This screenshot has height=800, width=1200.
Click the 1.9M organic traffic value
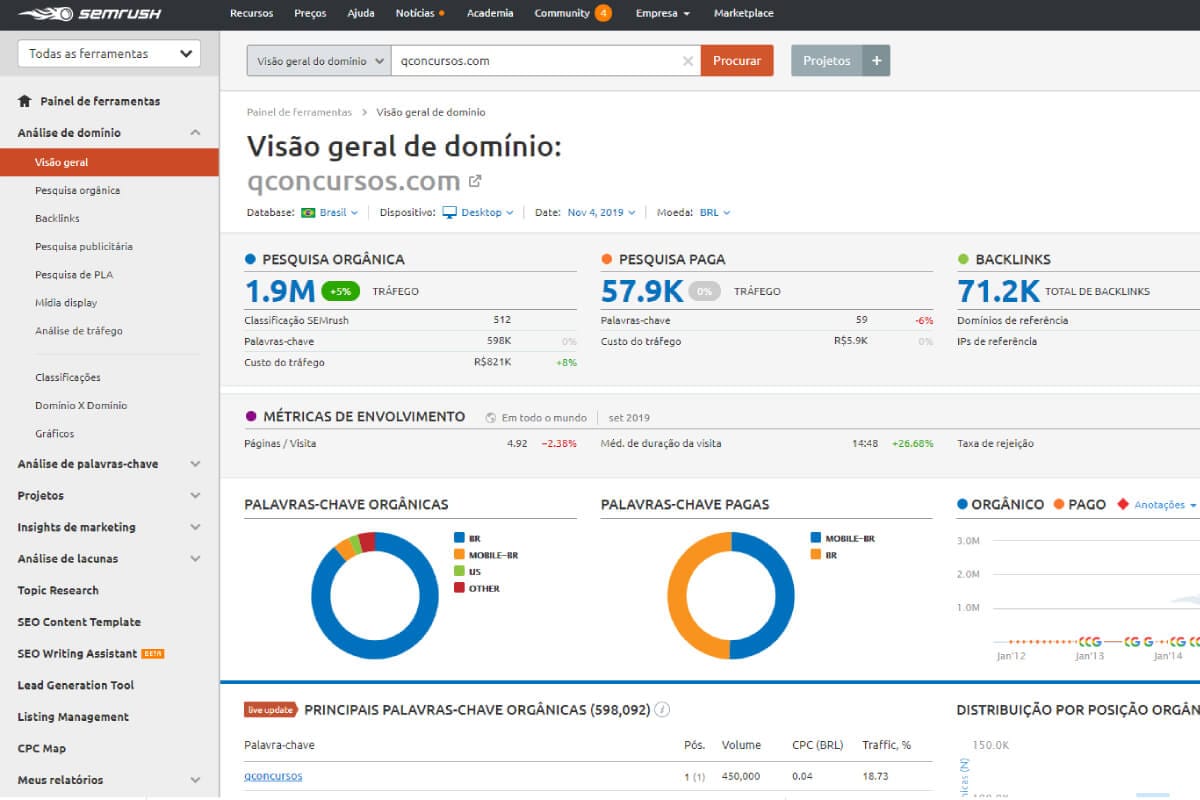click(280, 291)
